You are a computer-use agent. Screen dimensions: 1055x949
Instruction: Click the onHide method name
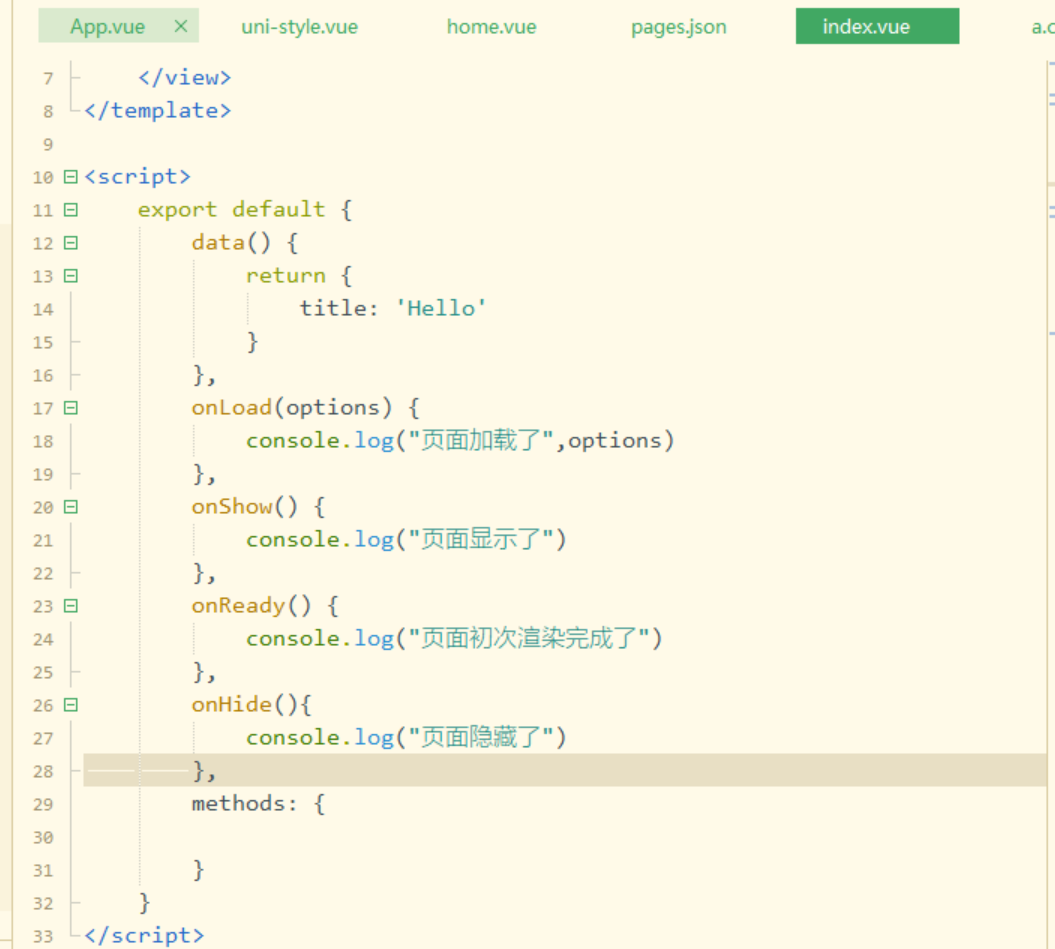(231, 704)
